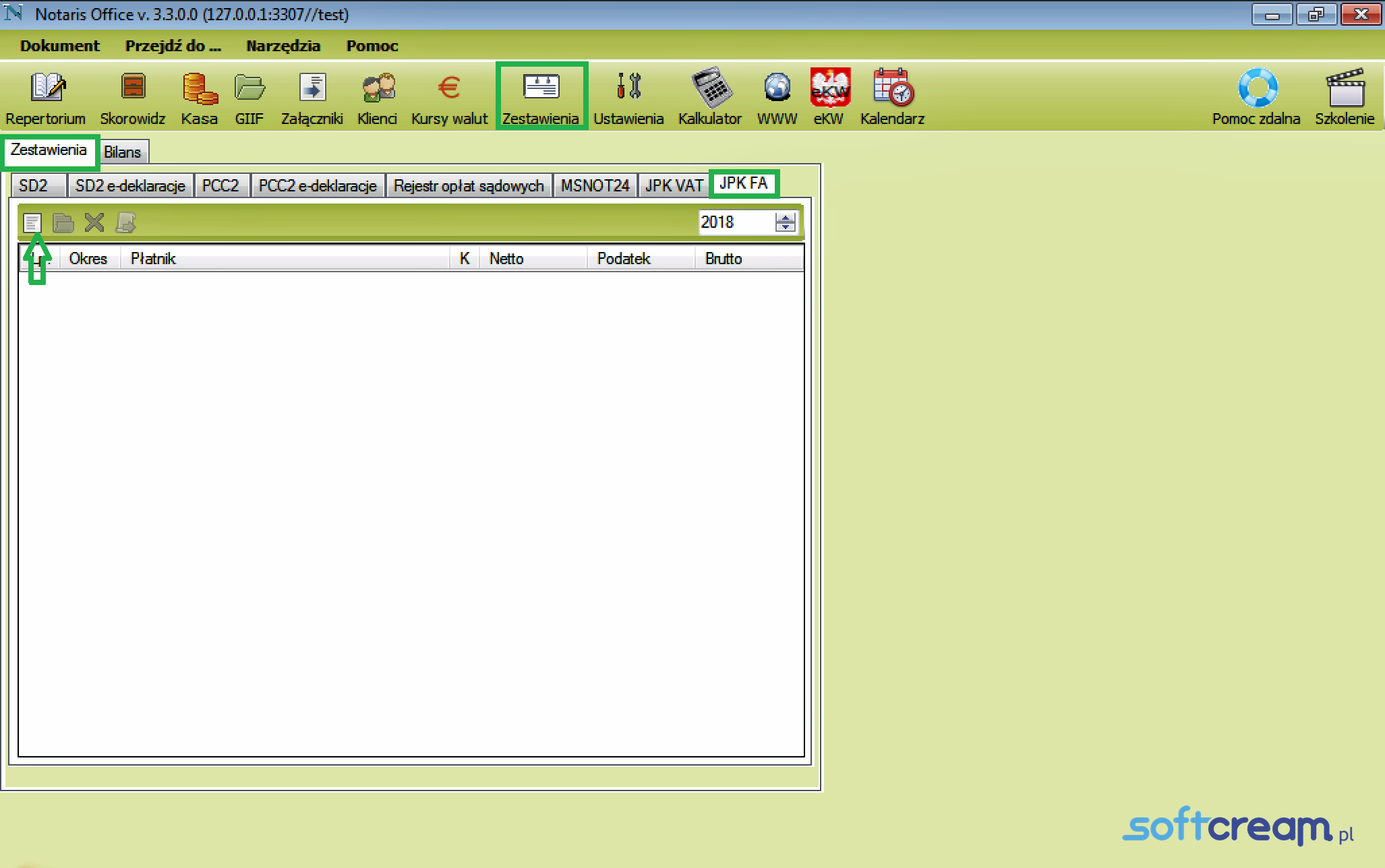Viewport: 1385px width, 868px height.
Task: Click the delete X icon in the JPK FA toolbar
Action: tap(94, 222)
